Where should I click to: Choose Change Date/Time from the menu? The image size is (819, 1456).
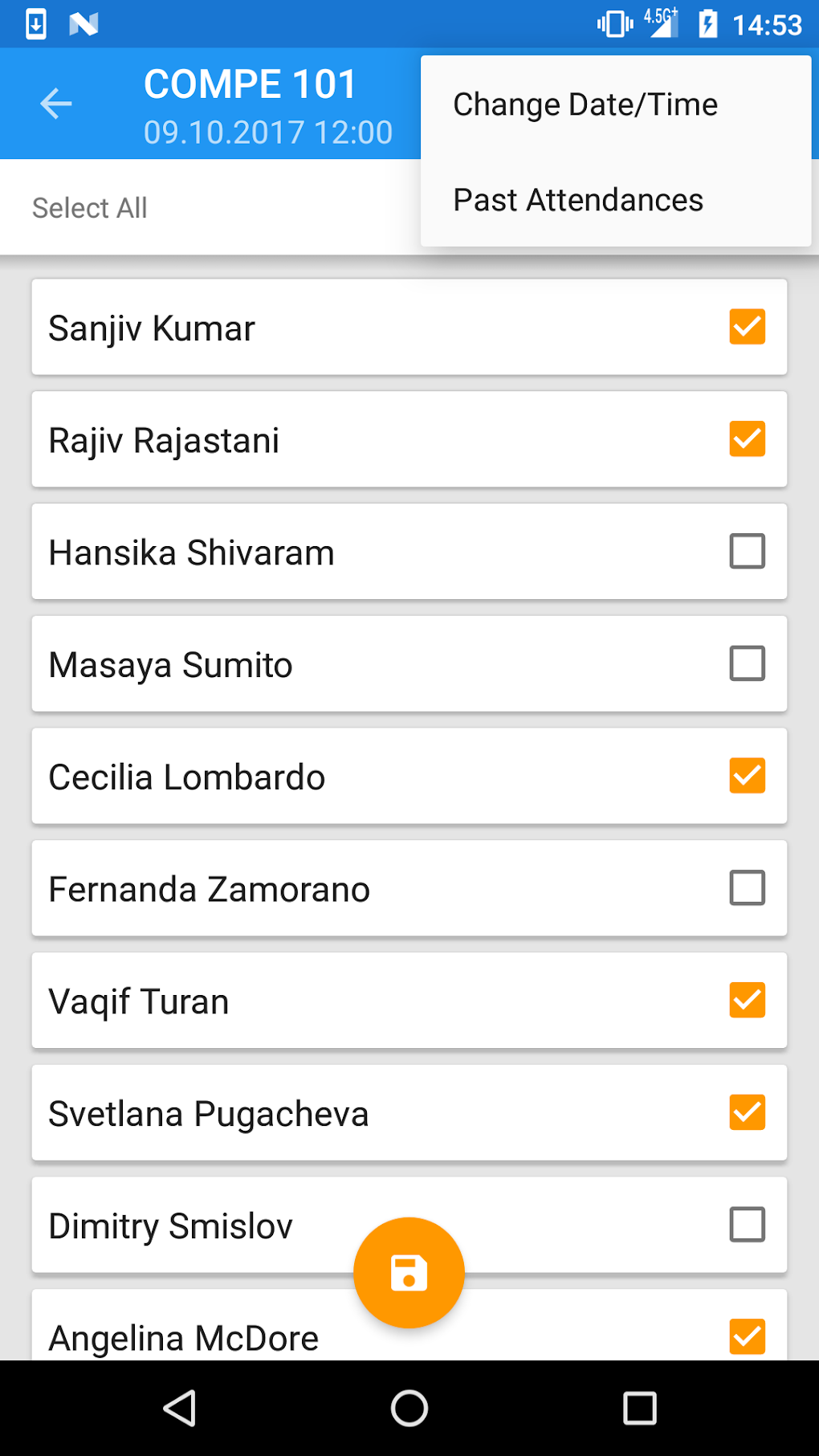click(x=585, y=104)
